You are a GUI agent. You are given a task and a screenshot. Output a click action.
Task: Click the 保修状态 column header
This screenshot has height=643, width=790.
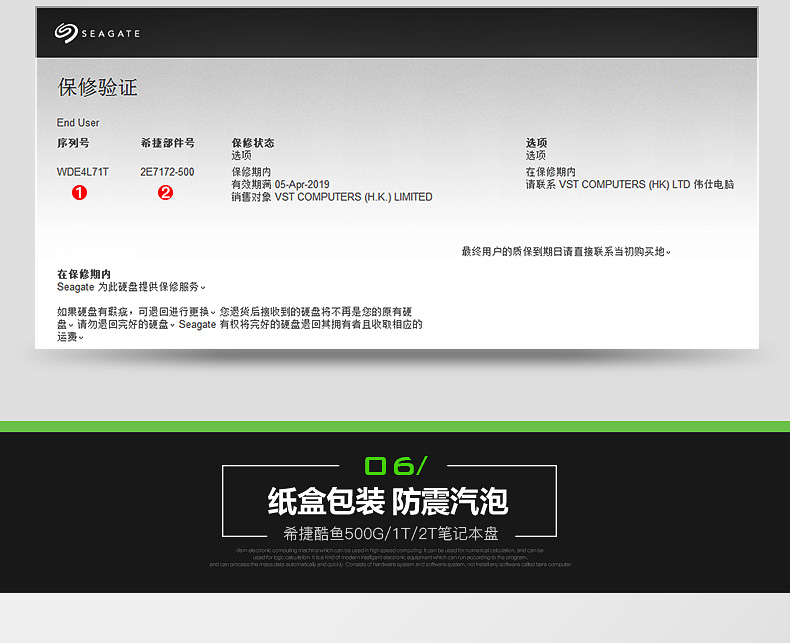[x=253, y=143]
